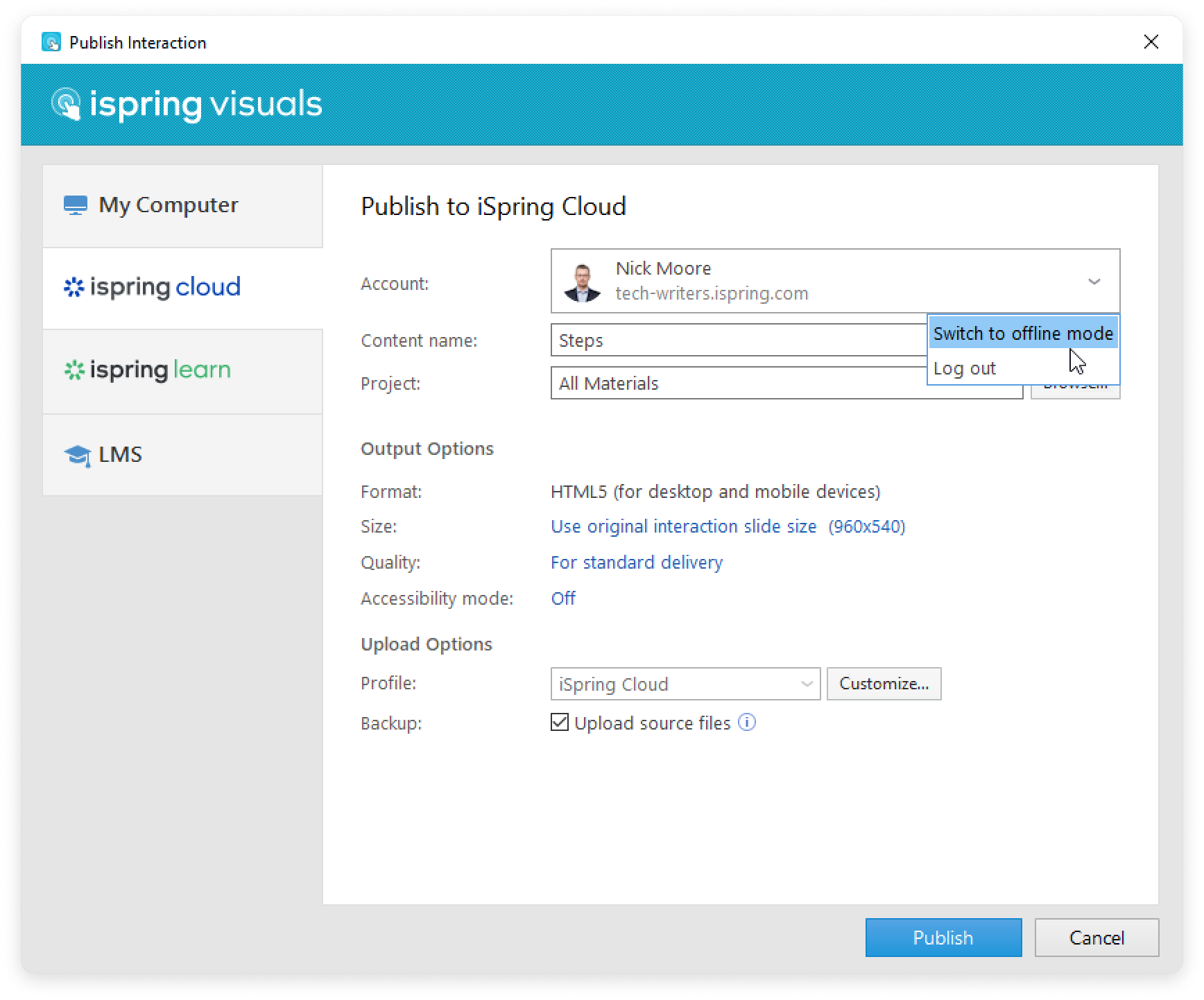Screen dimensions: 1204x1000
Task: Click the Output Options heading
Action: pos(427,449)
